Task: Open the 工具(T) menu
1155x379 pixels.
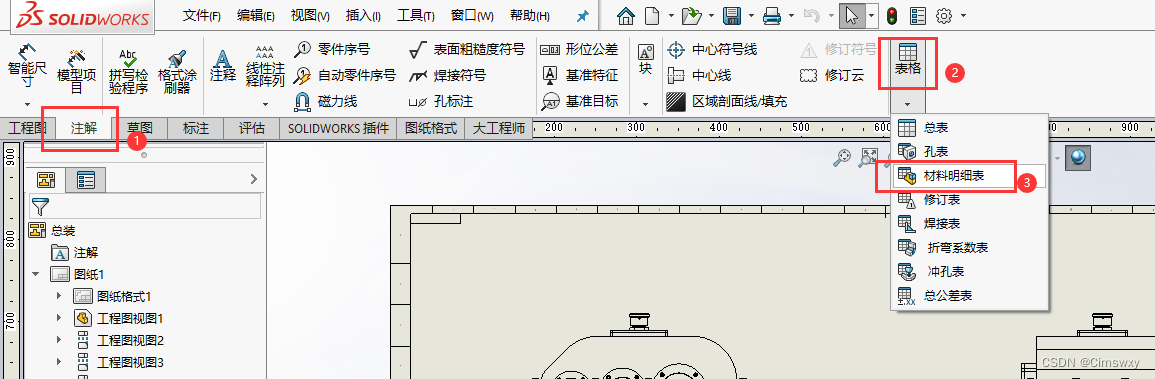Action: click(415, 15)
